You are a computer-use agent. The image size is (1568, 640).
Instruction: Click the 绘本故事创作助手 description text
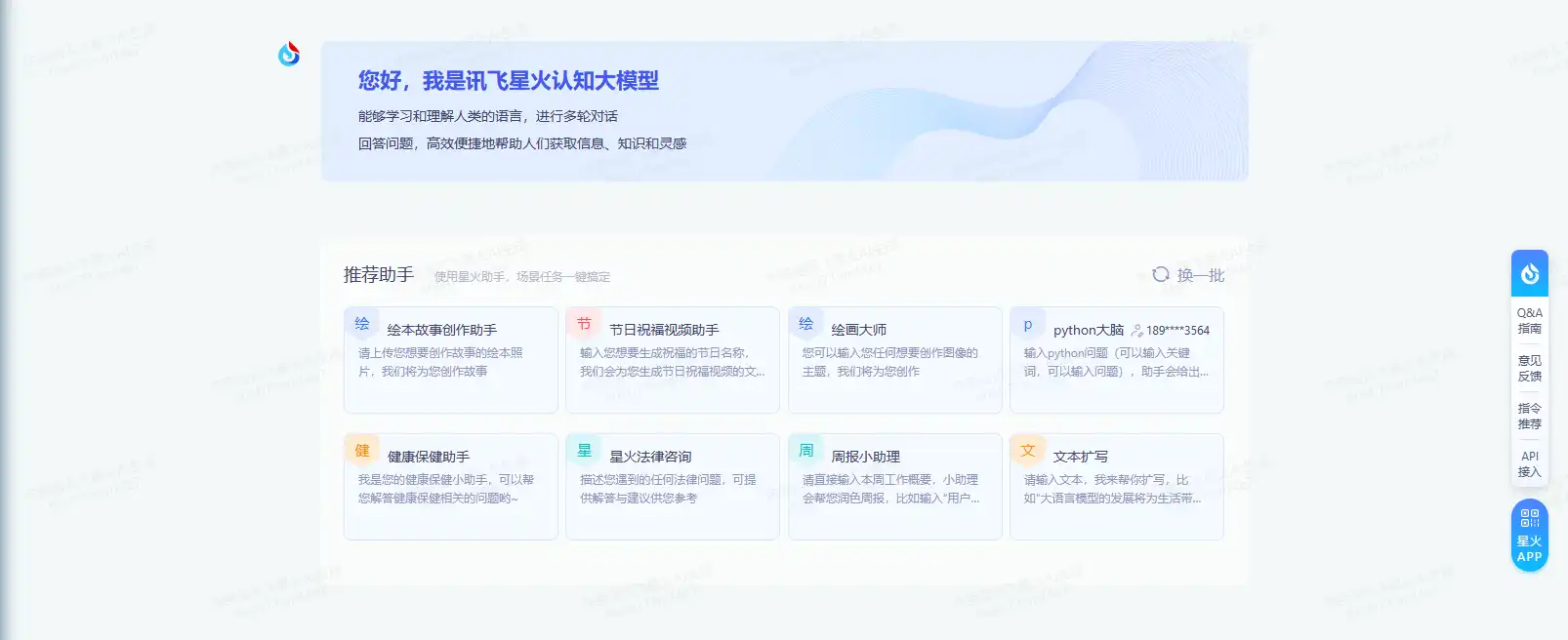click(x=440, y=362)
